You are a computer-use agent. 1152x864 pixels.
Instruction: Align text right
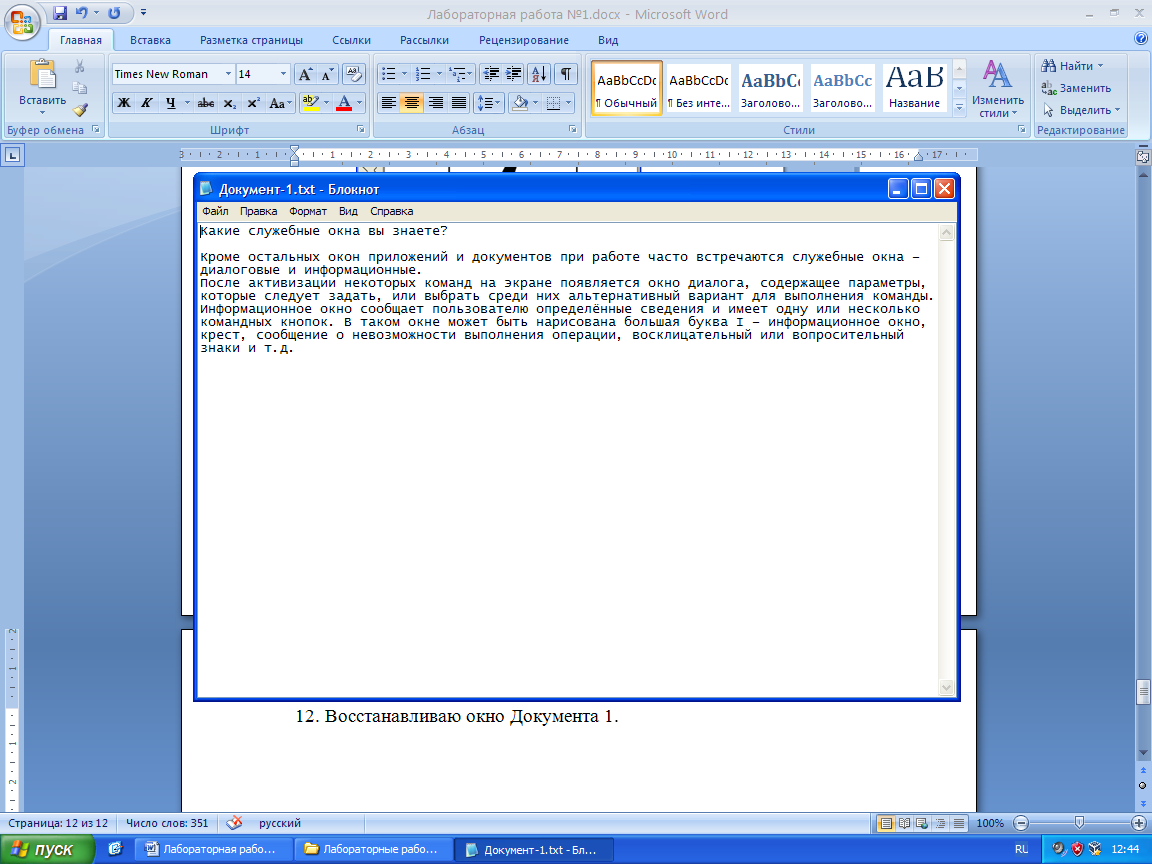[x=436, y=103]
